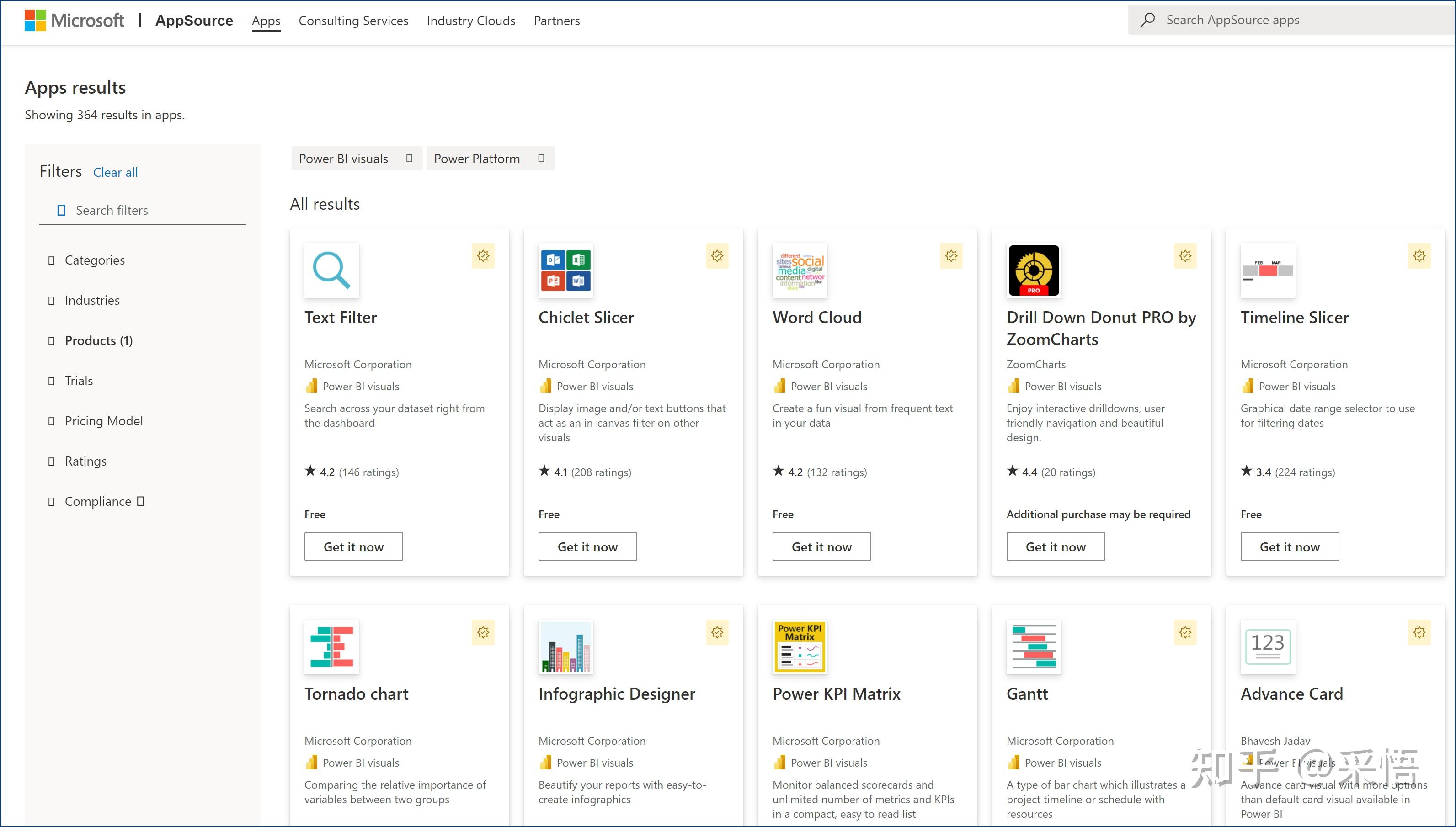
Task: Click the certified badge icon on Chiclet Slicer card
Action: (717, 256)
